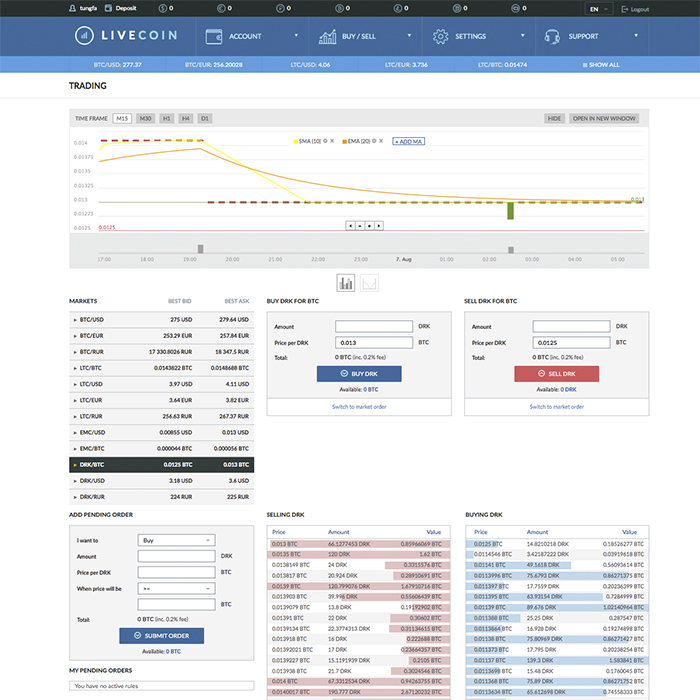Click the SELL DRK button
700x700 pixels.
[x=557, y=374]
